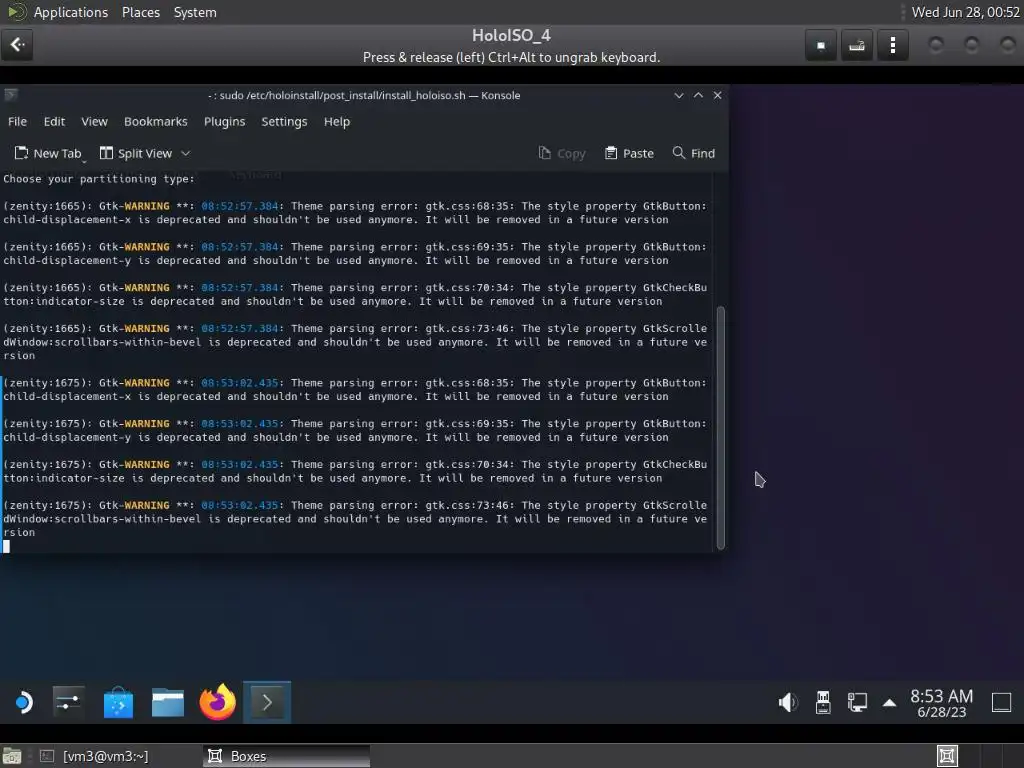Expand hidden system tray icons arrow
Screen dimensions: 1024x768
[x=889, y=703]
